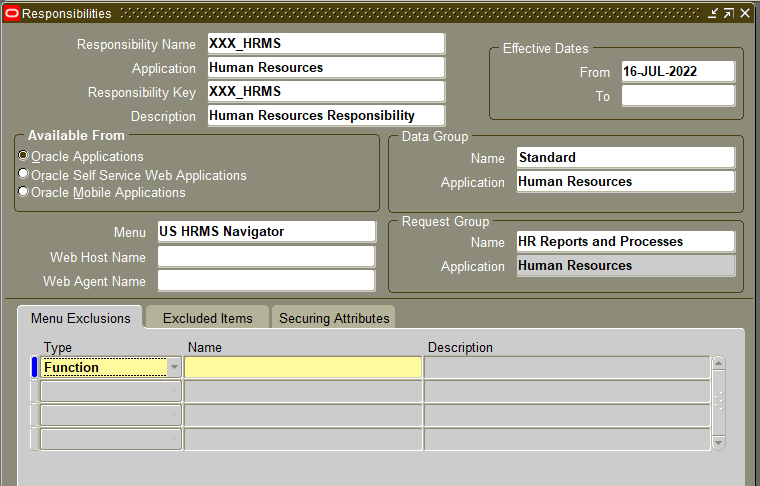Click scroll down arrow in exclusions list
The image size is (760, 486).
pos(718,443)
